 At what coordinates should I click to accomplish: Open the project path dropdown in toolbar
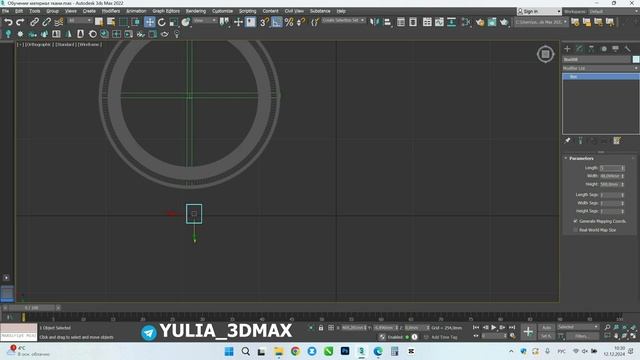[x=541, y=22]
